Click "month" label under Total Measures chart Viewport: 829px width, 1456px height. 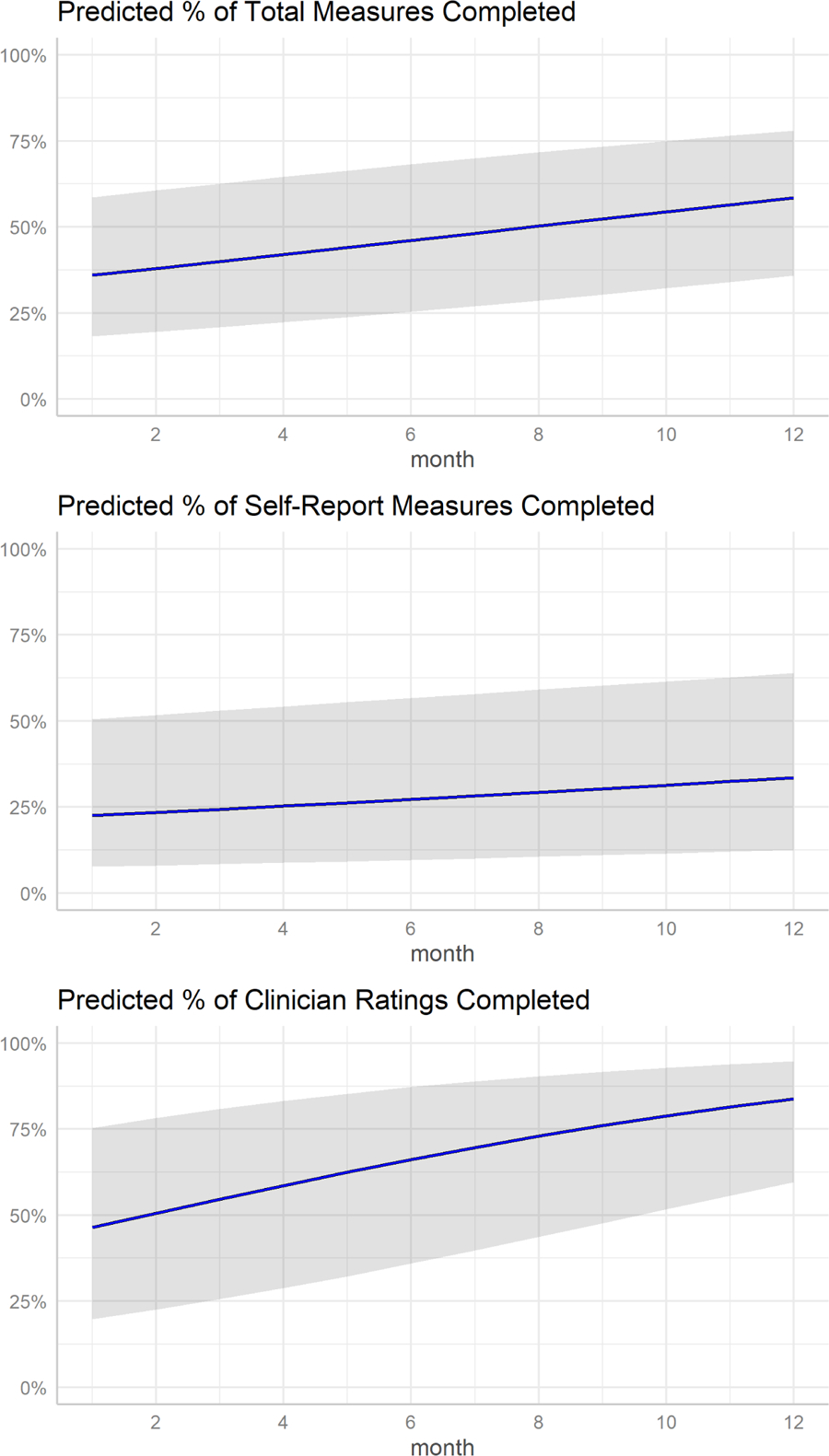442,460
